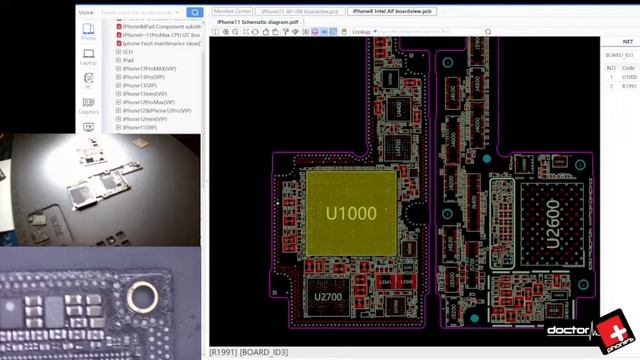The image size is (640, 360).
Task: Toggle the blue grid toolbar icon
Action: pos(333,31)
